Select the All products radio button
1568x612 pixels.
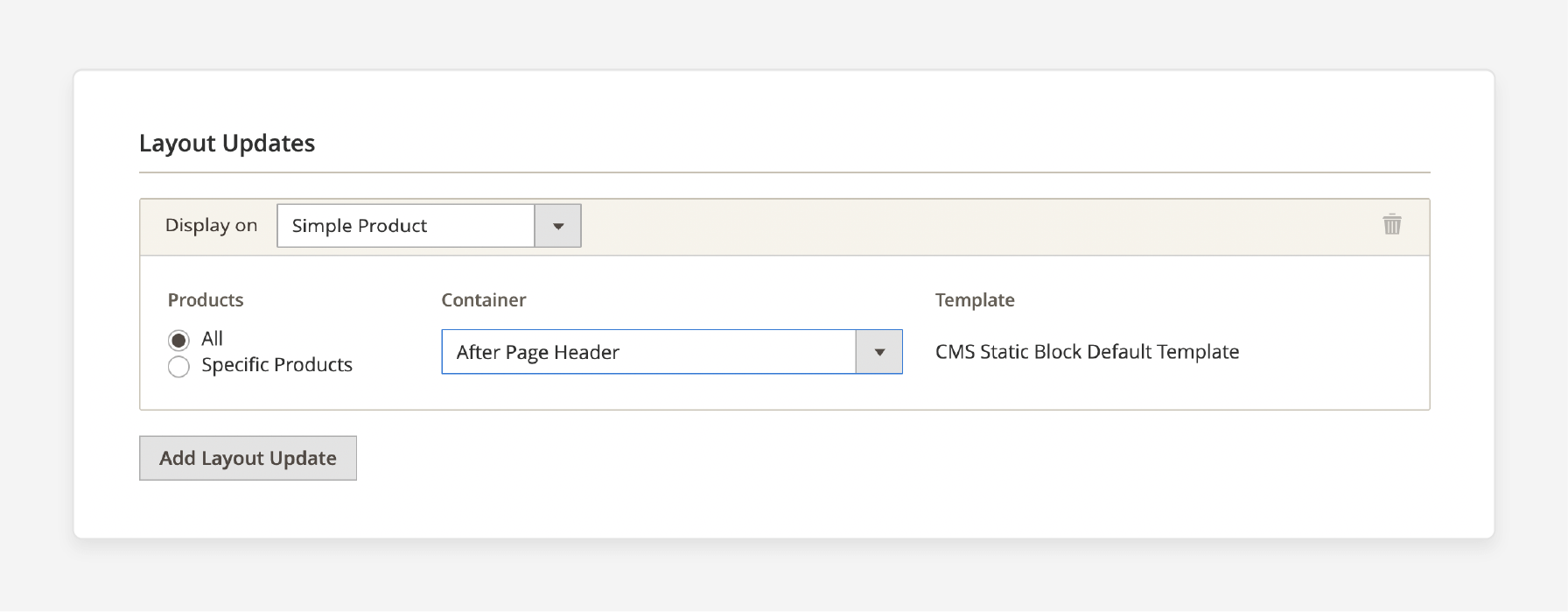(x=178, y=340)
